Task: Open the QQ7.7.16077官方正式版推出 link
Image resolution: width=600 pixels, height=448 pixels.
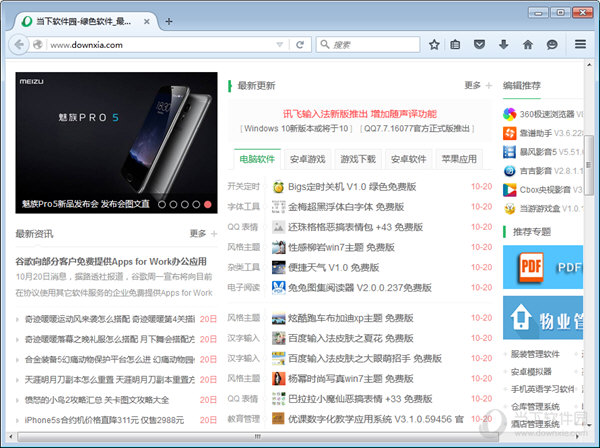Action: pyautogui.click(x=417, y=129)
